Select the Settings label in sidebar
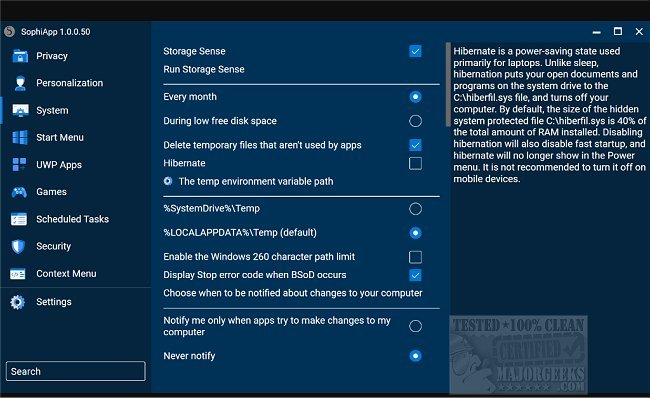 pos(54,302)
